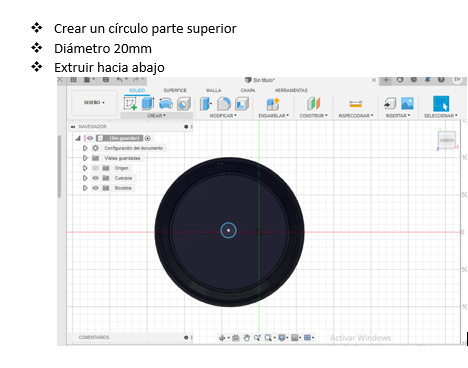This screenshot has width=468, height=368.
Task: Expand the Bocetos node
Action: pos(85,188)
